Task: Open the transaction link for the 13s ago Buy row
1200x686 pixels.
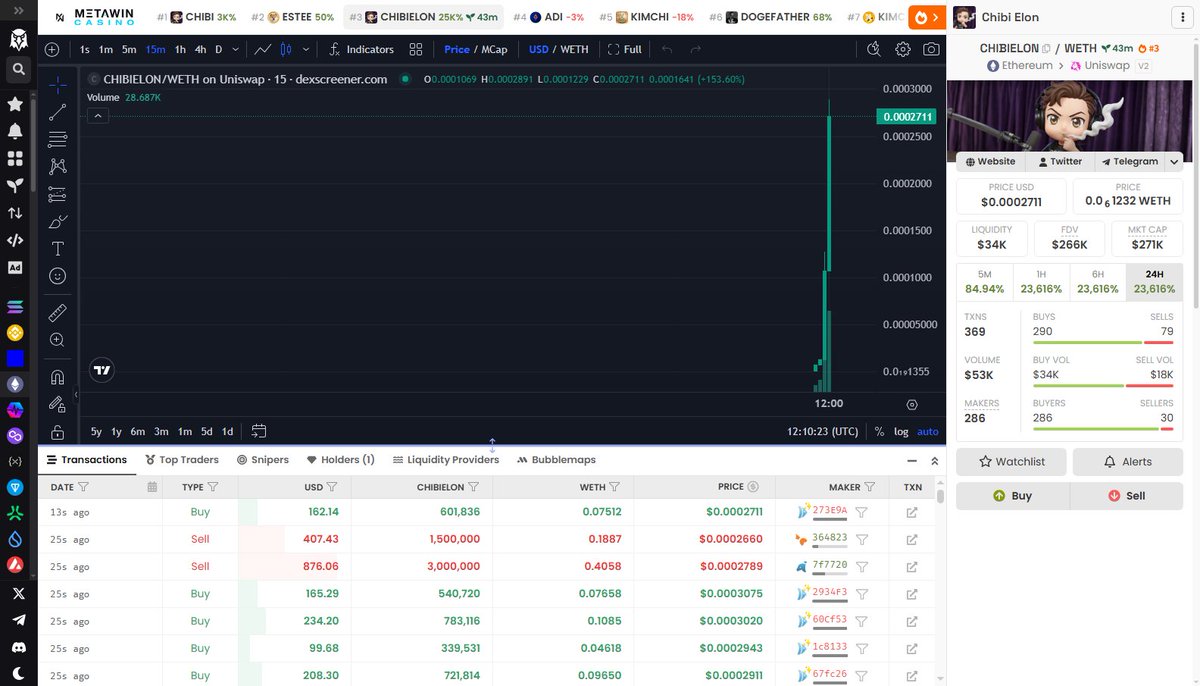Action: pos(912,511)
